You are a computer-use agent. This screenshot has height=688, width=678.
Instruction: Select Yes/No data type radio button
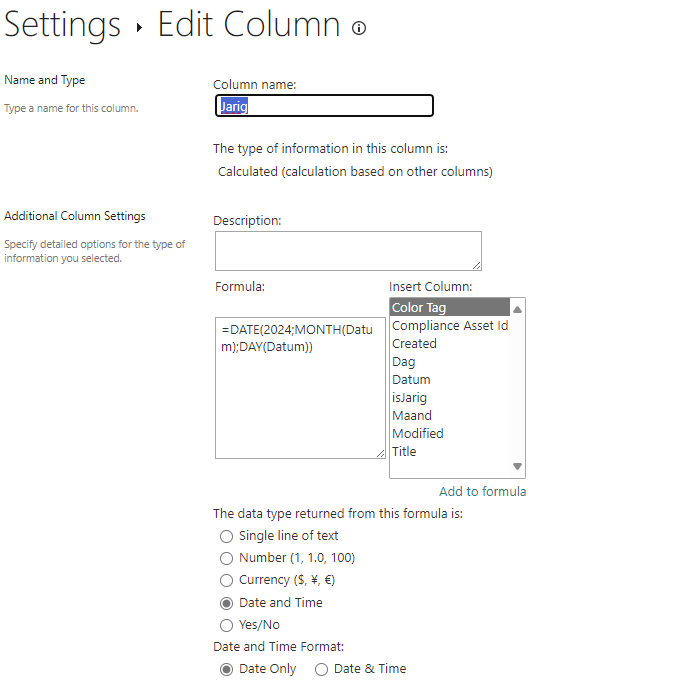(226, 625)
